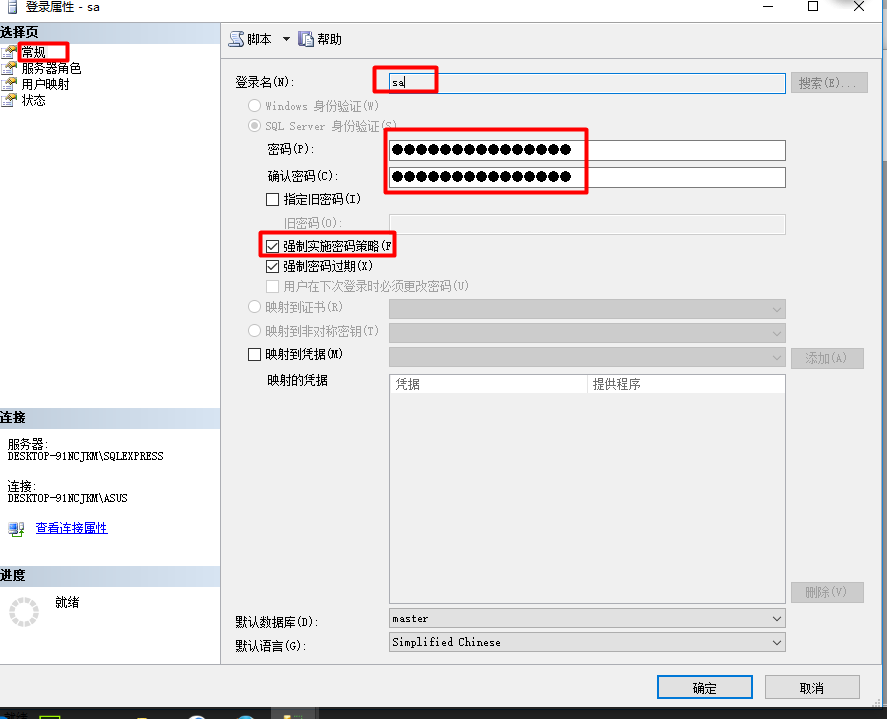Screen dimensions: 887x719
Task: Open the 脚本 dropdown arrow
Action: point(286,39)
